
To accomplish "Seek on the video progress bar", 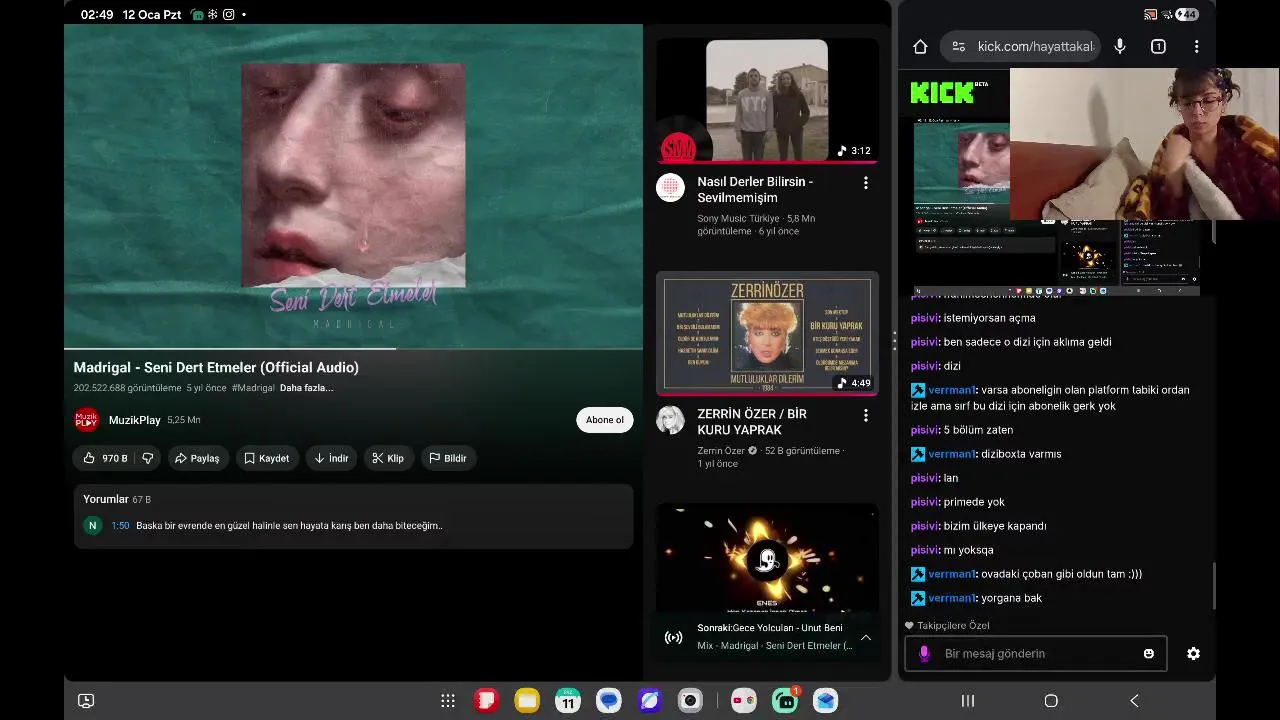I will coord(353,349).
